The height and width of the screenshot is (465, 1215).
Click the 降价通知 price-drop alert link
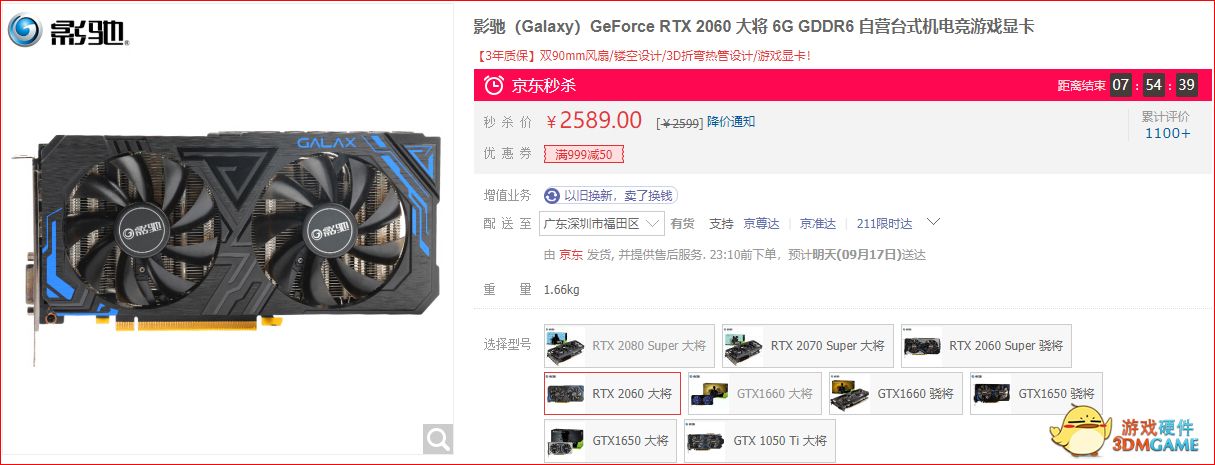click(731, 121)
